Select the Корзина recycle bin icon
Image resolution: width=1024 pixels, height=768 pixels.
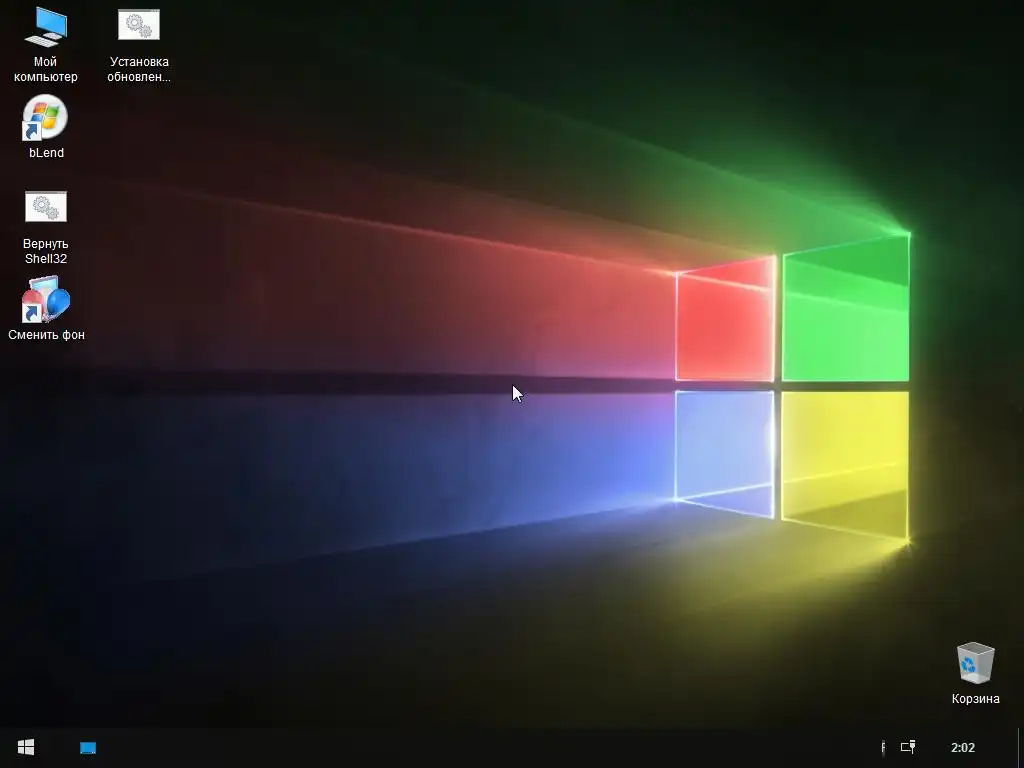click(x=975, y=673)
